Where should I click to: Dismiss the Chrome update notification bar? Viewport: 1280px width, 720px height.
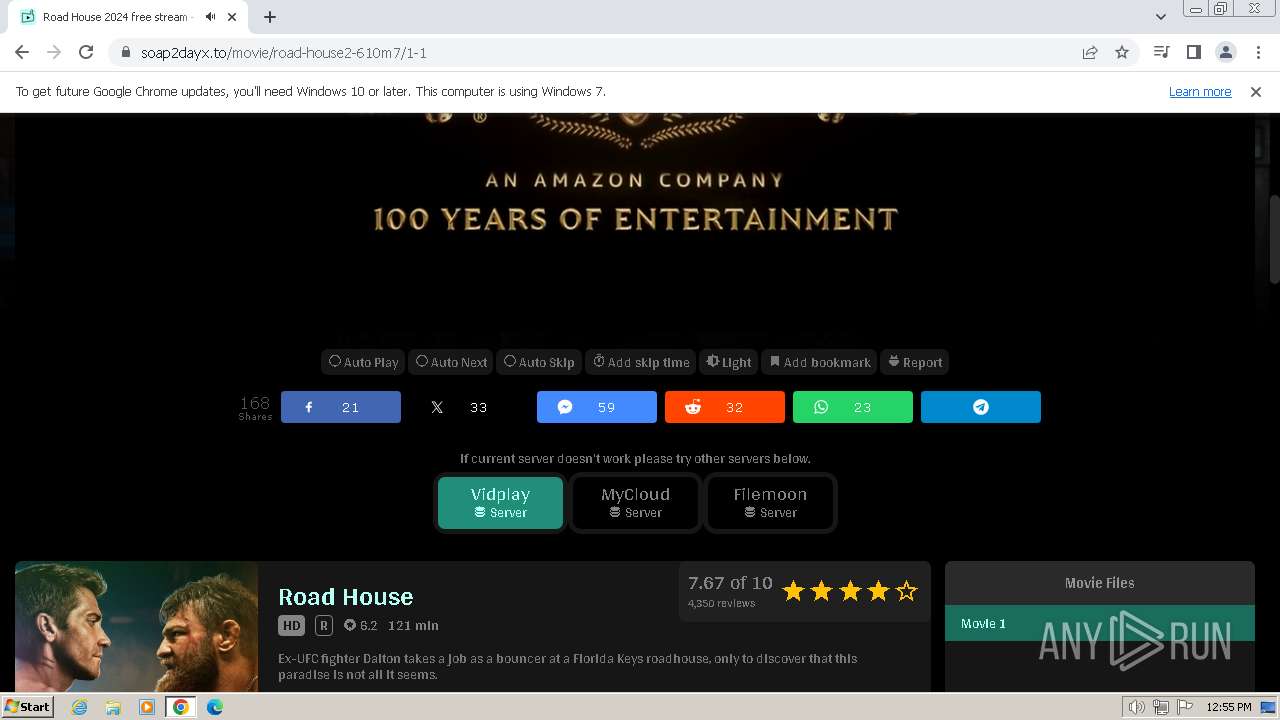pos(1256,91)
